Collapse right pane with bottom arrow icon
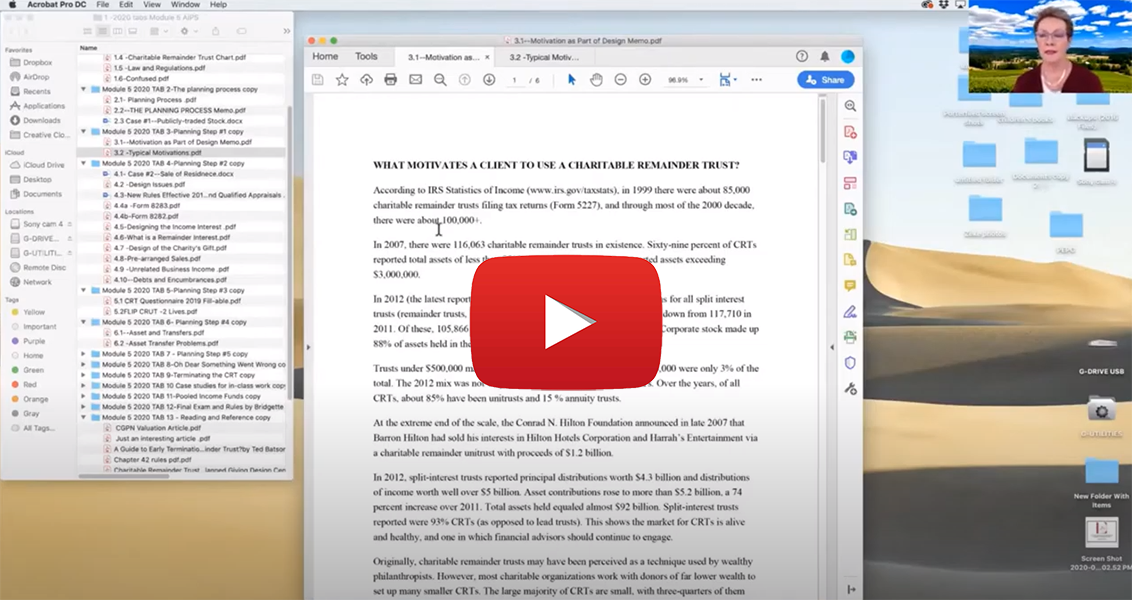The image size is (1132, 600). (x=851, y=590)
